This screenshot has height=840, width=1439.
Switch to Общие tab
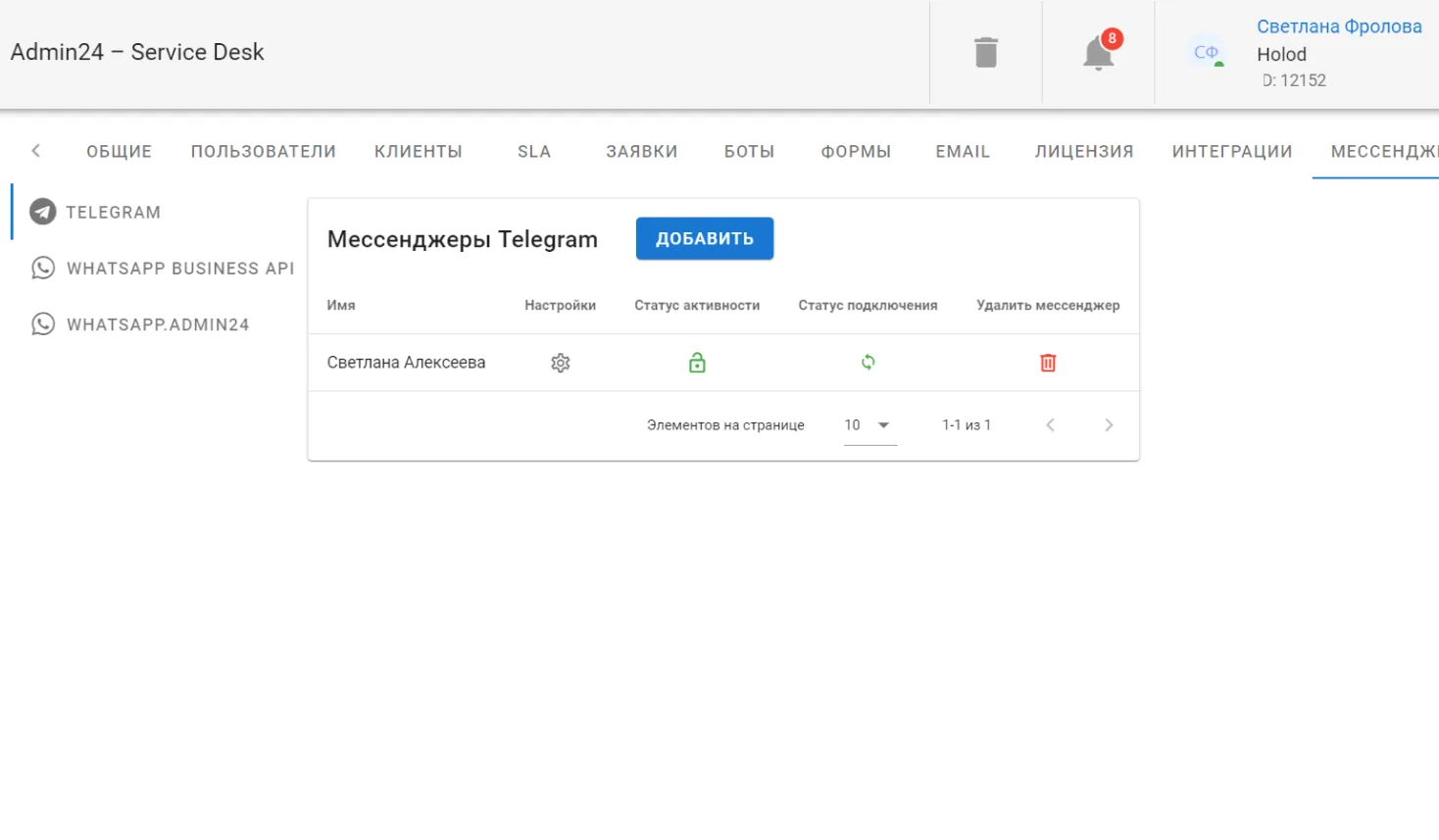tap(119, 152)
